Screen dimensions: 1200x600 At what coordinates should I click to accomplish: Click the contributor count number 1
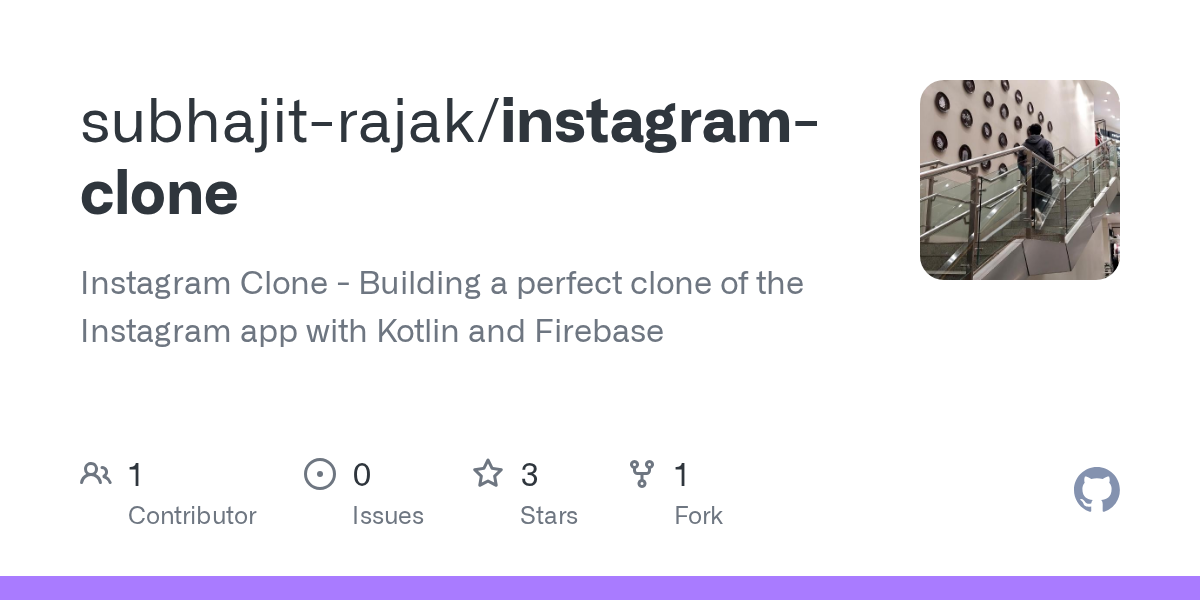pos(135,475)
